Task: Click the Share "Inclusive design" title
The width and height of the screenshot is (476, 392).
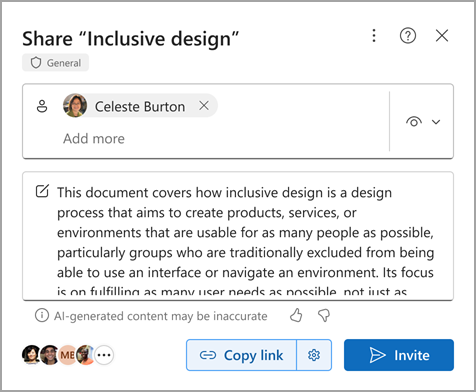Action: pos(131,39)
